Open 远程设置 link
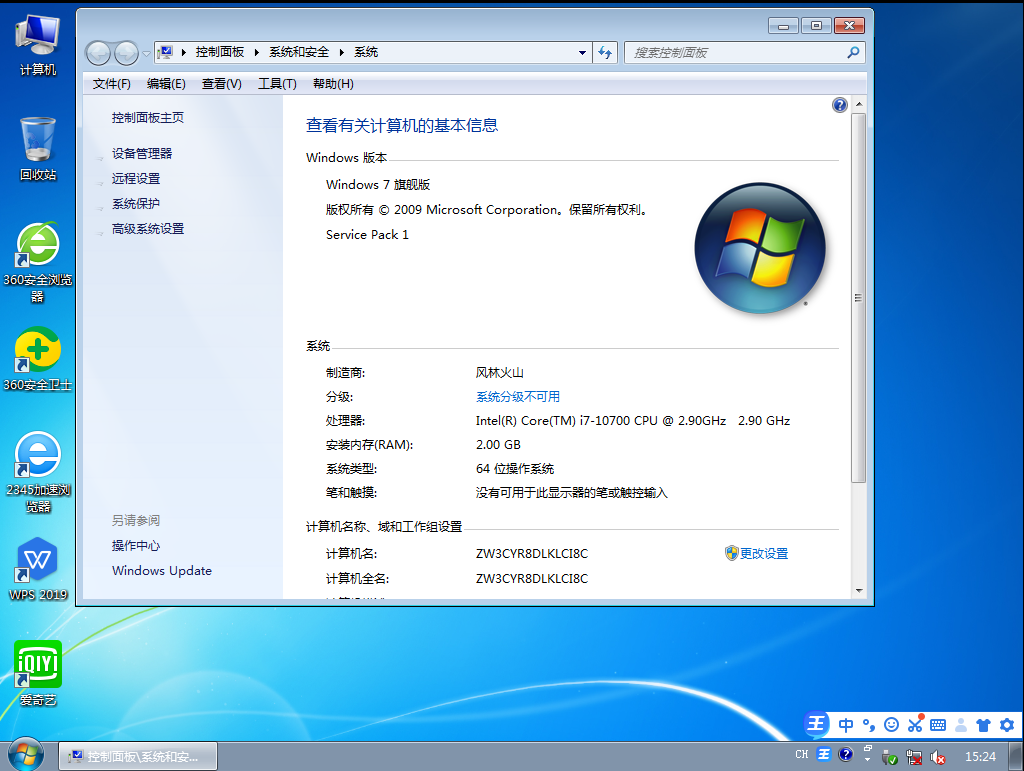The width and height of the screenshot is (1024, 771). click(136, 179)
